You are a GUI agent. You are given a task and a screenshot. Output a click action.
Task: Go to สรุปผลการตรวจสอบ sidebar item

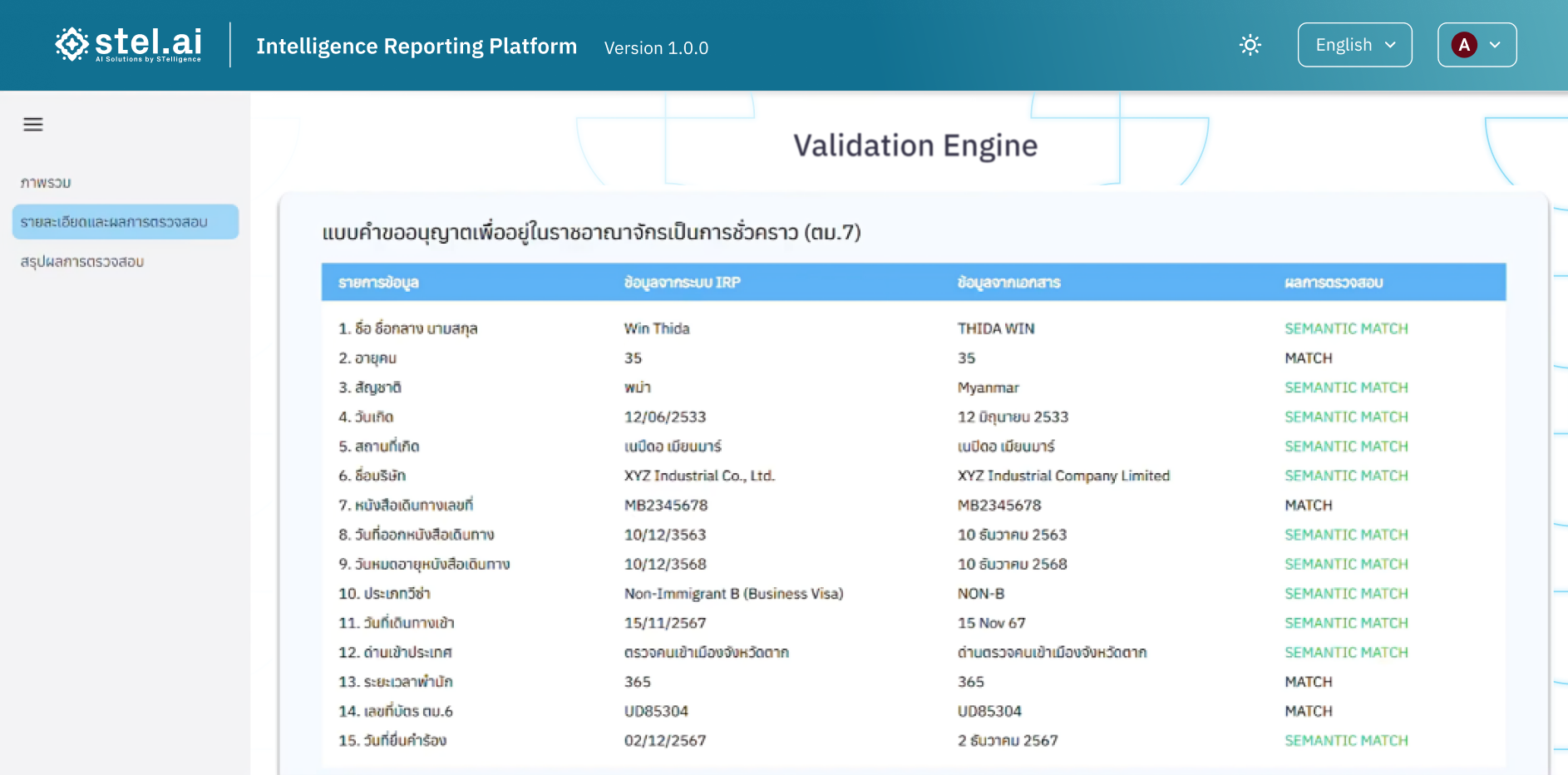(x=82, y=262)
